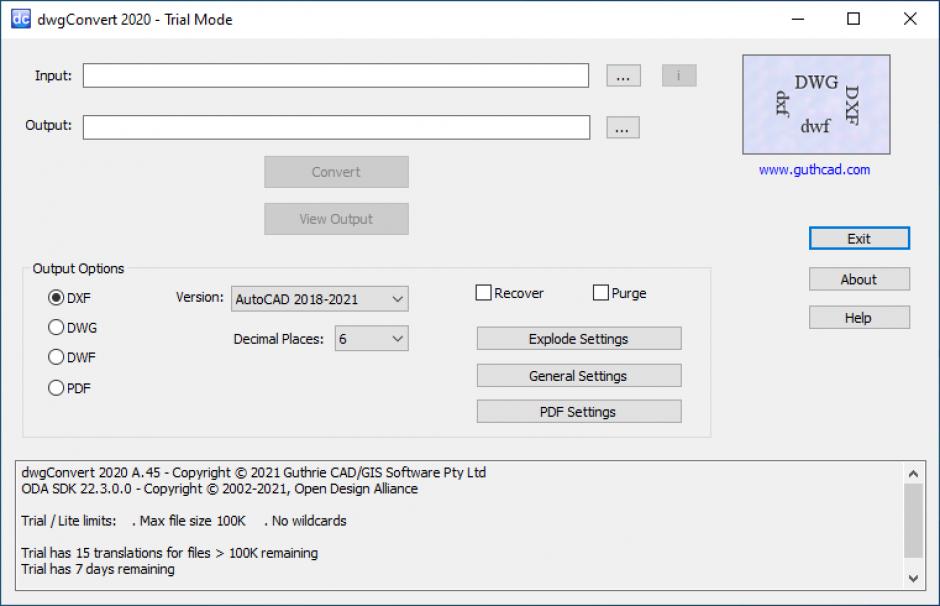Click the View Output button
Viewport: 940px width, 606px height.
[x=336, y=219]
